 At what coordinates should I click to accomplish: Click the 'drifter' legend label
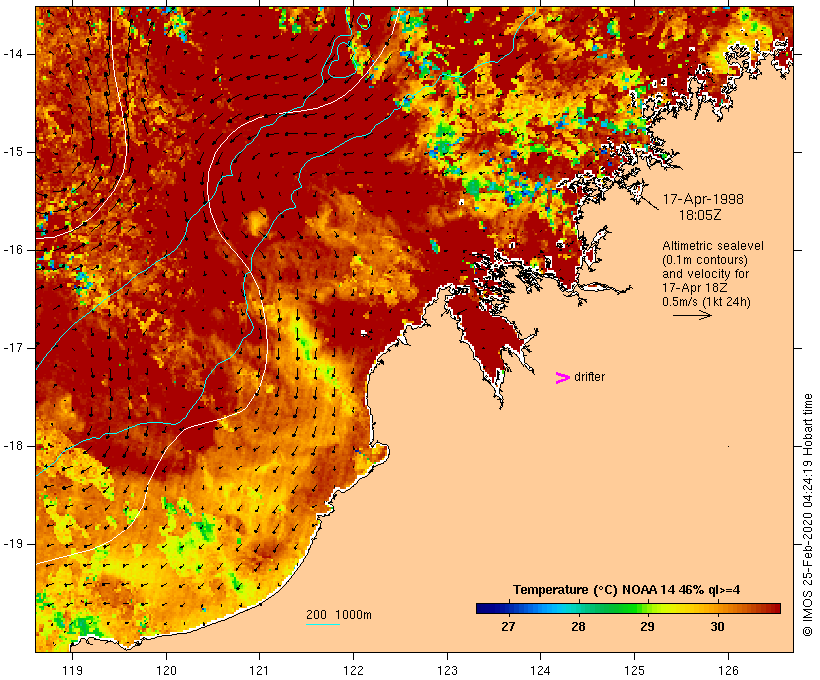(x=589, y=377)
